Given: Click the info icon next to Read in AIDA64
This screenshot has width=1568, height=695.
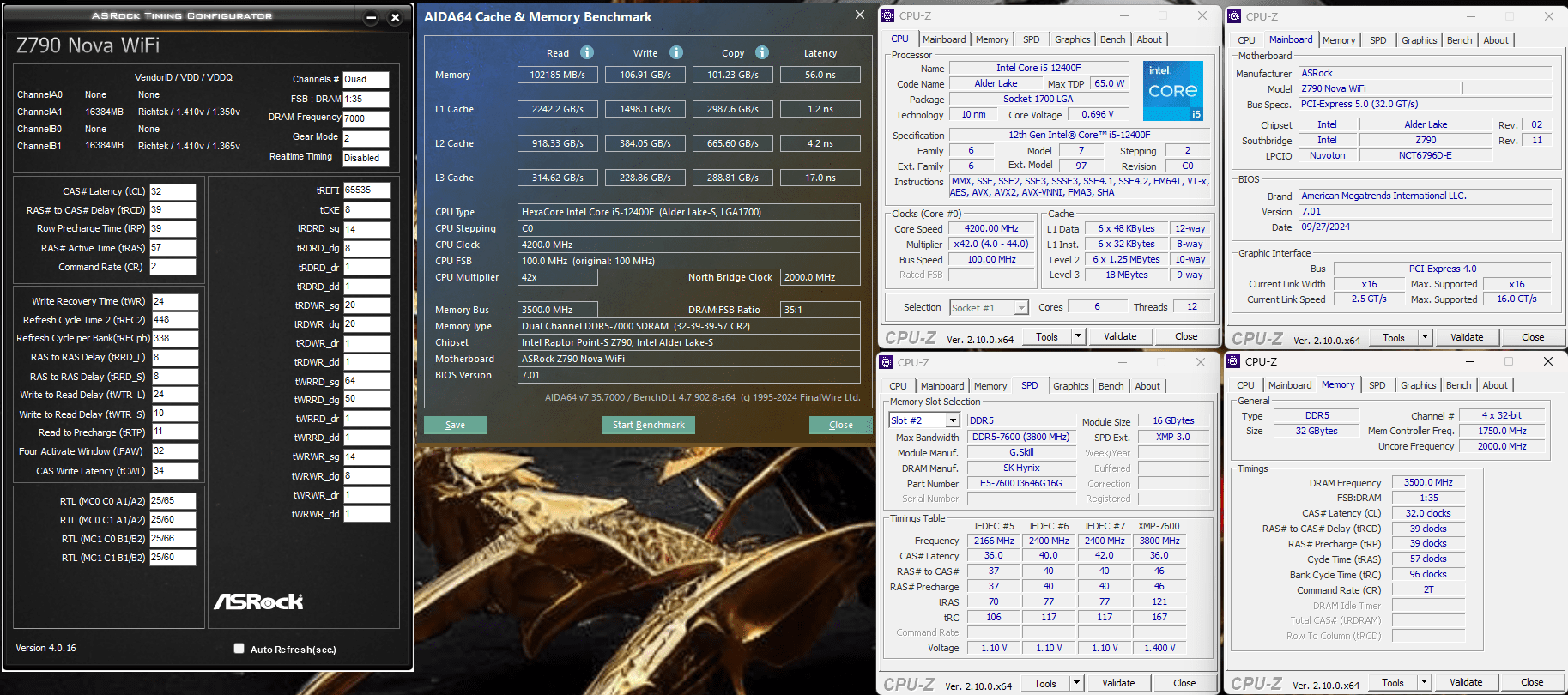Looking at the screenshot, I should point(587,52).
